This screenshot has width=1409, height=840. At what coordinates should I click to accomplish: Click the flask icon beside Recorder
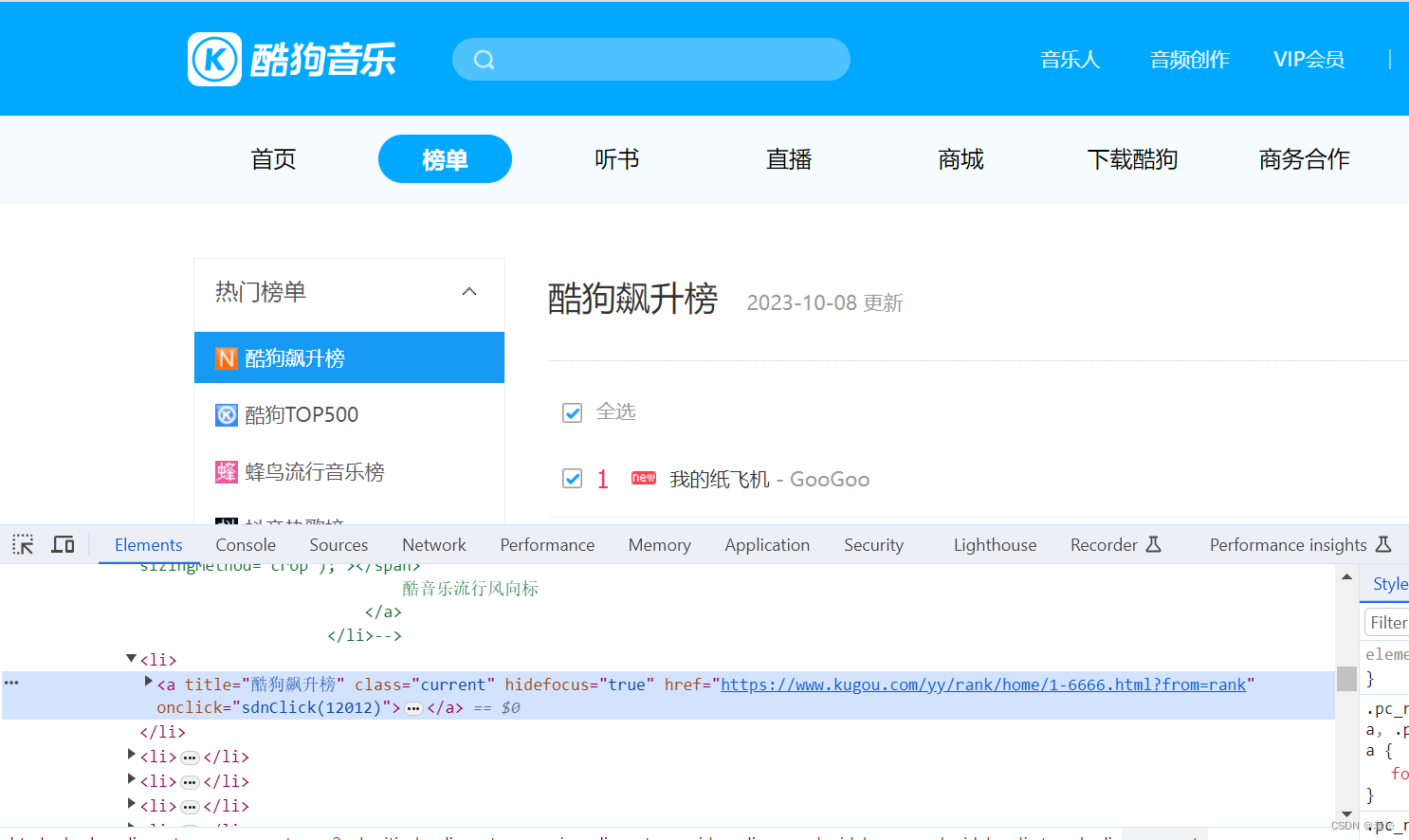tap(1154, 545)
